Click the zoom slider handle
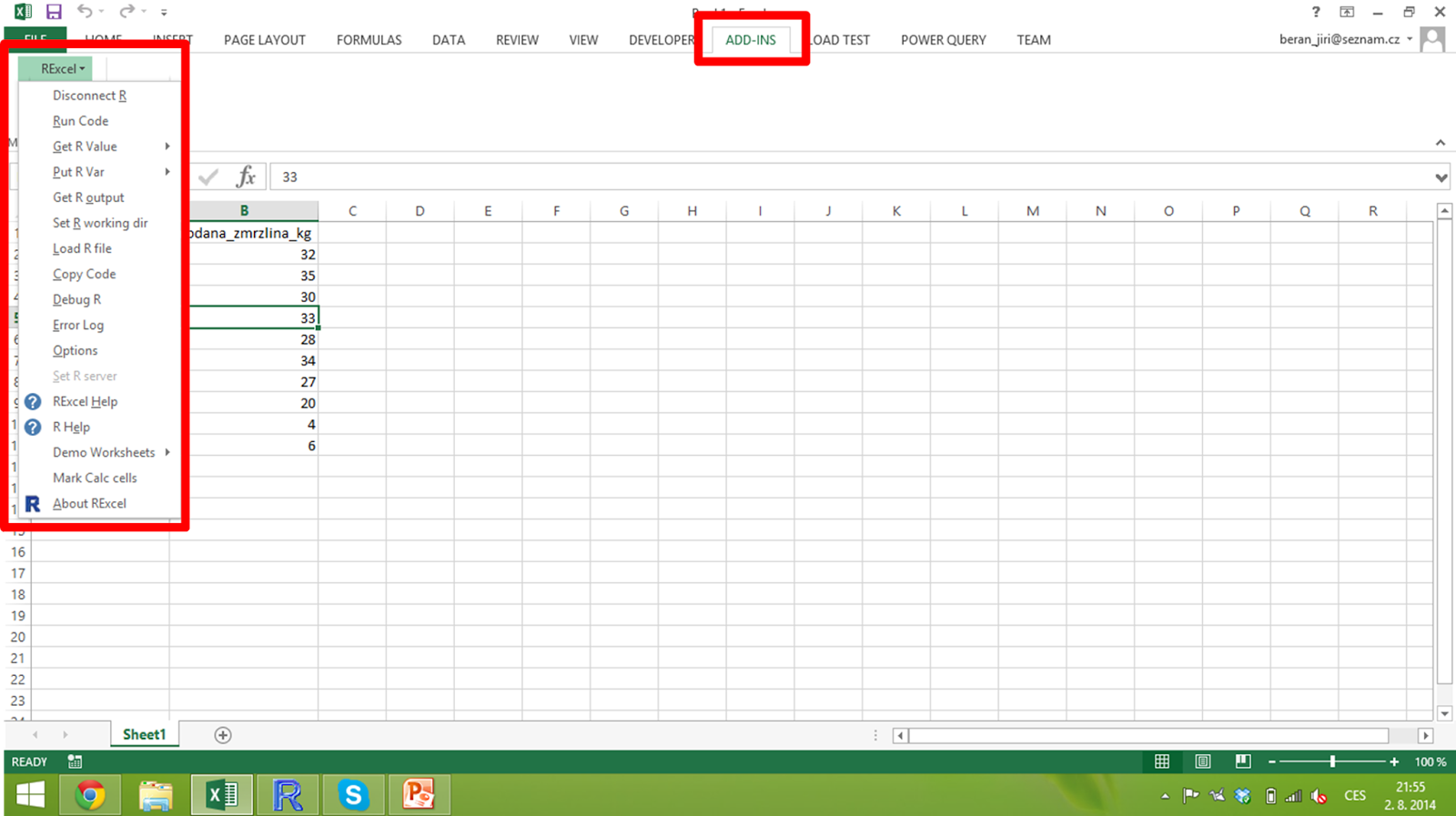The width and height of the screenshot is (1456, 816). click(1332, 761)
